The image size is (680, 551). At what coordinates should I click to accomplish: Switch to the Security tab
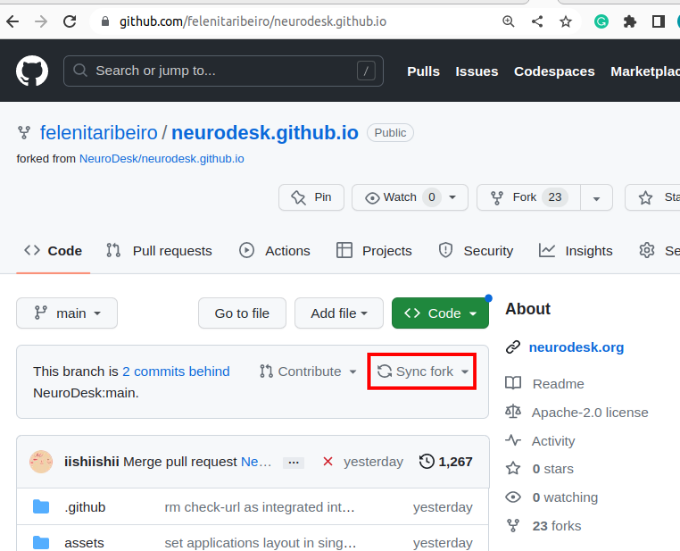(475, 251)
